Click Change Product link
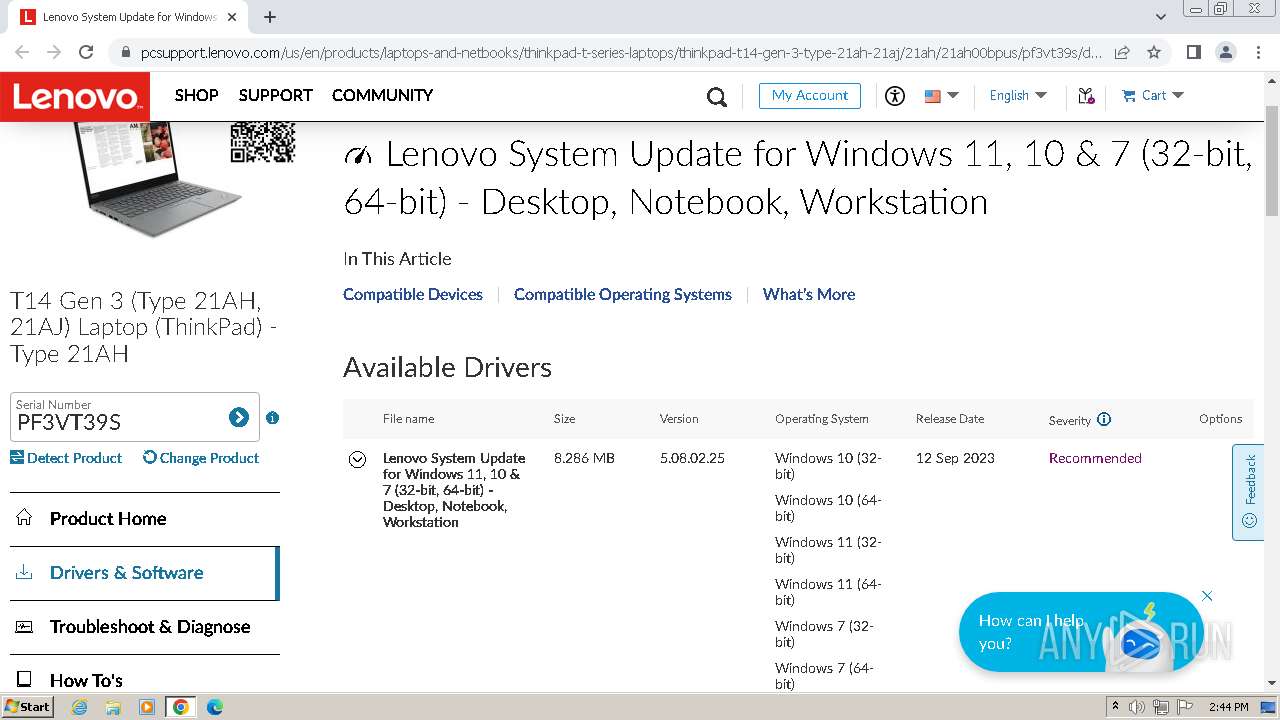The image size is (1280, 720). [x=201, y=458]
